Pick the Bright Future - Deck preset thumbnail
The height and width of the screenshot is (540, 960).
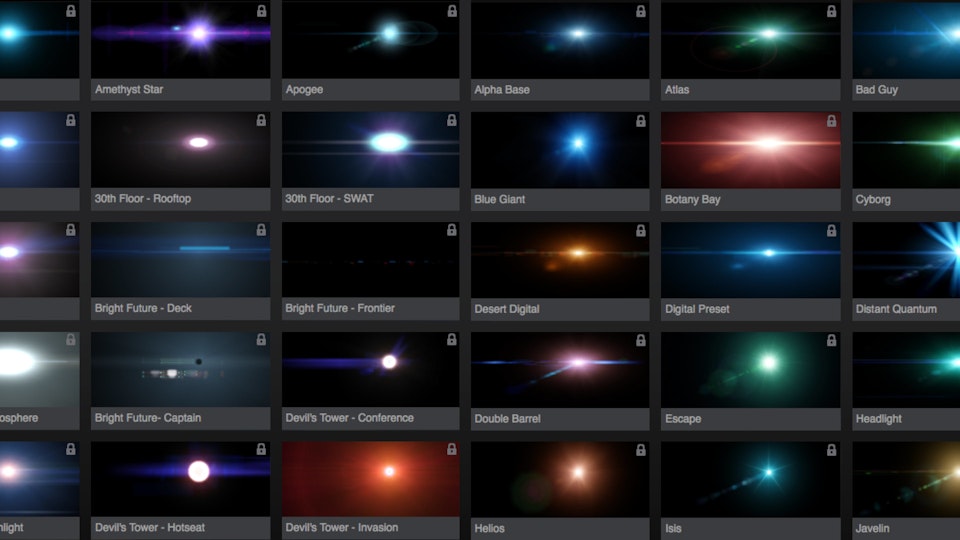[x=180, y=259]
